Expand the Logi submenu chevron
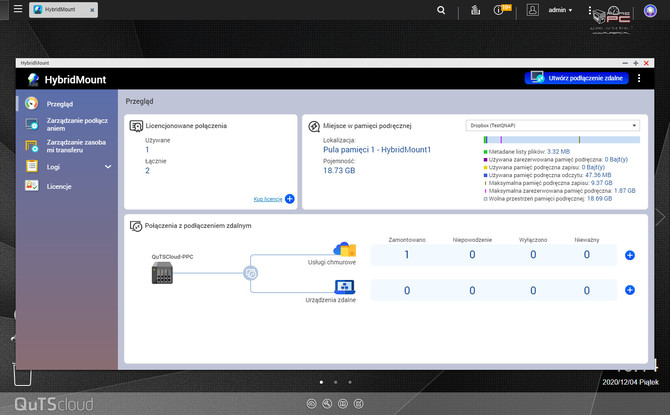Image resolution: width=670 pixels, height=415 pixels. [108, 167]
